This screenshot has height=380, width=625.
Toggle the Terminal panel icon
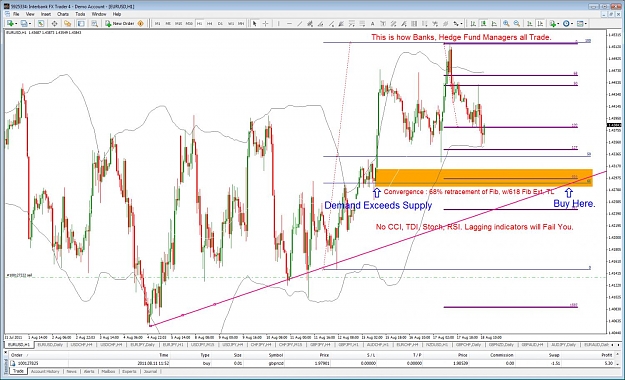click(81, 24)
